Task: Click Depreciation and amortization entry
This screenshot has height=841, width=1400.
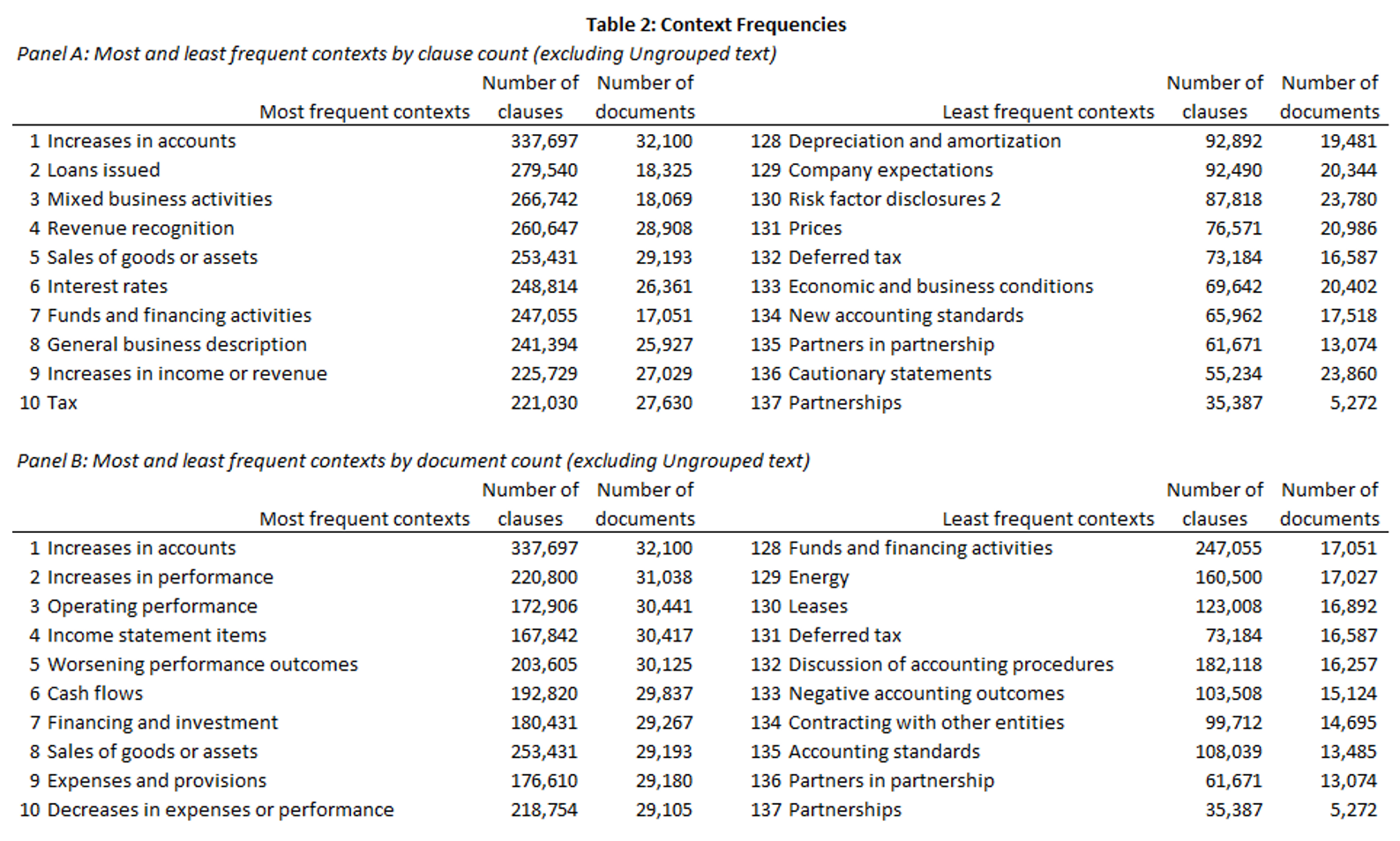Action: click(x=925, y=141)
